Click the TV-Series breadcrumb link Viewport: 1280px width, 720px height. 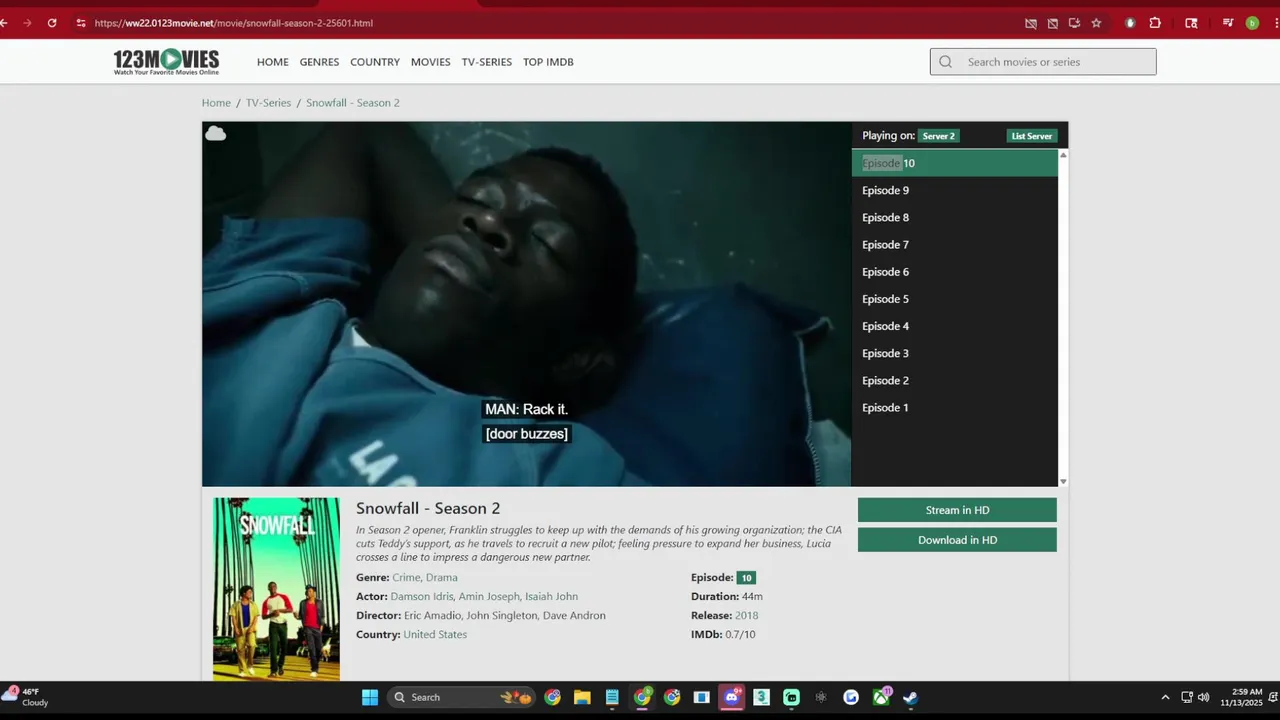268,103
